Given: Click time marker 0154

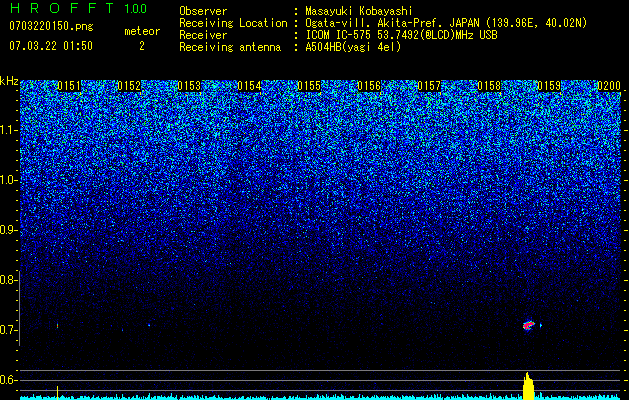Looking at the screenshot, I should [x=249, y=86].
